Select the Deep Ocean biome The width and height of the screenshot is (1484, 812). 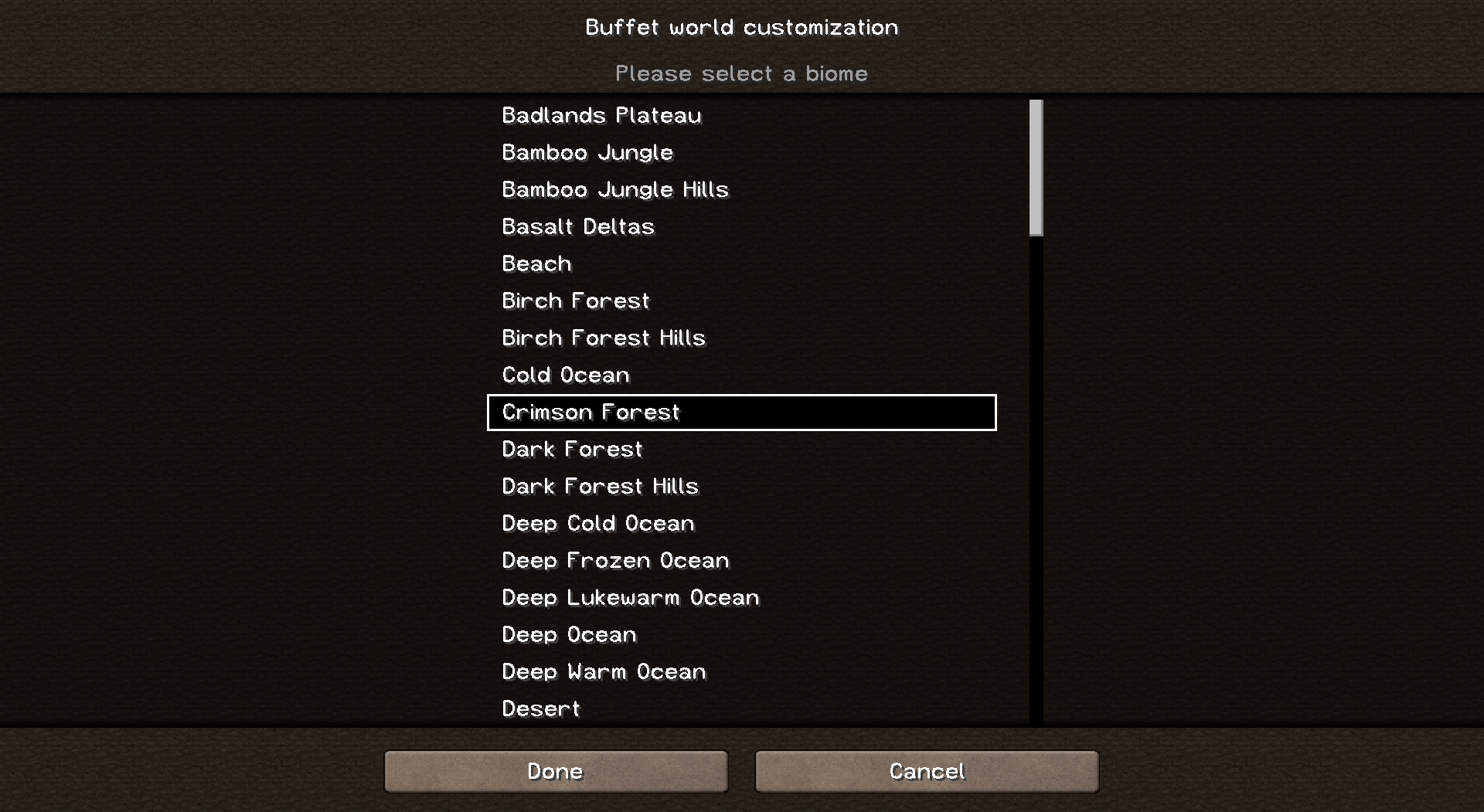(x=569, y=635)
